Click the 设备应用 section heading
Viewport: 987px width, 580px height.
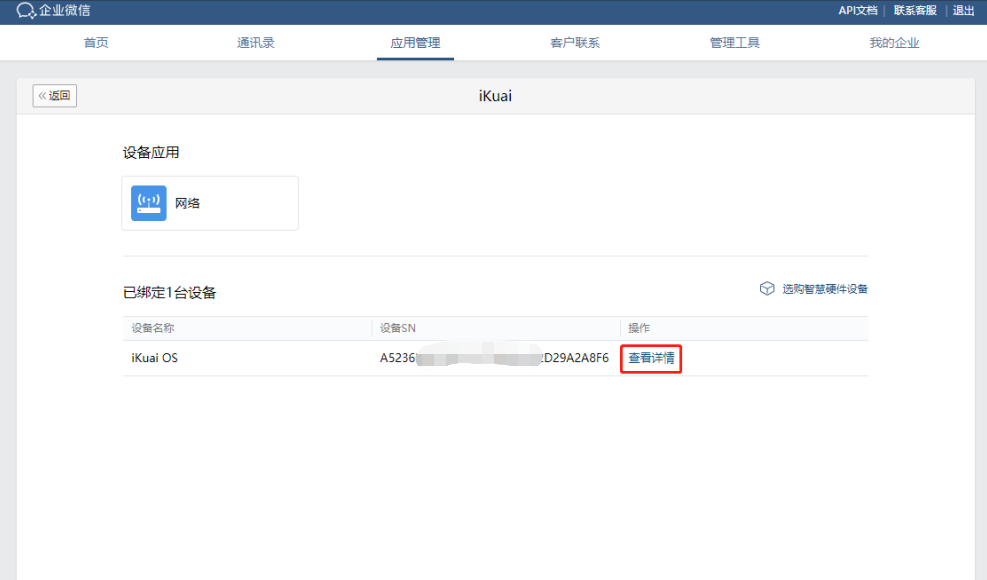coord(151,152)
